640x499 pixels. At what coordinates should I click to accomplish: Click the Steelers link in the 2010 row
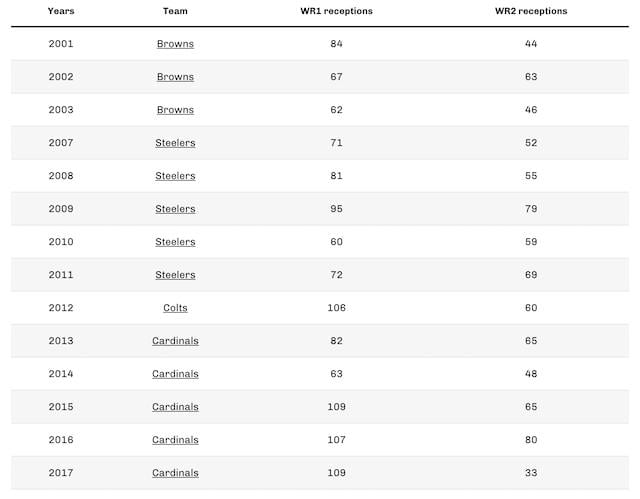[175, 242]
